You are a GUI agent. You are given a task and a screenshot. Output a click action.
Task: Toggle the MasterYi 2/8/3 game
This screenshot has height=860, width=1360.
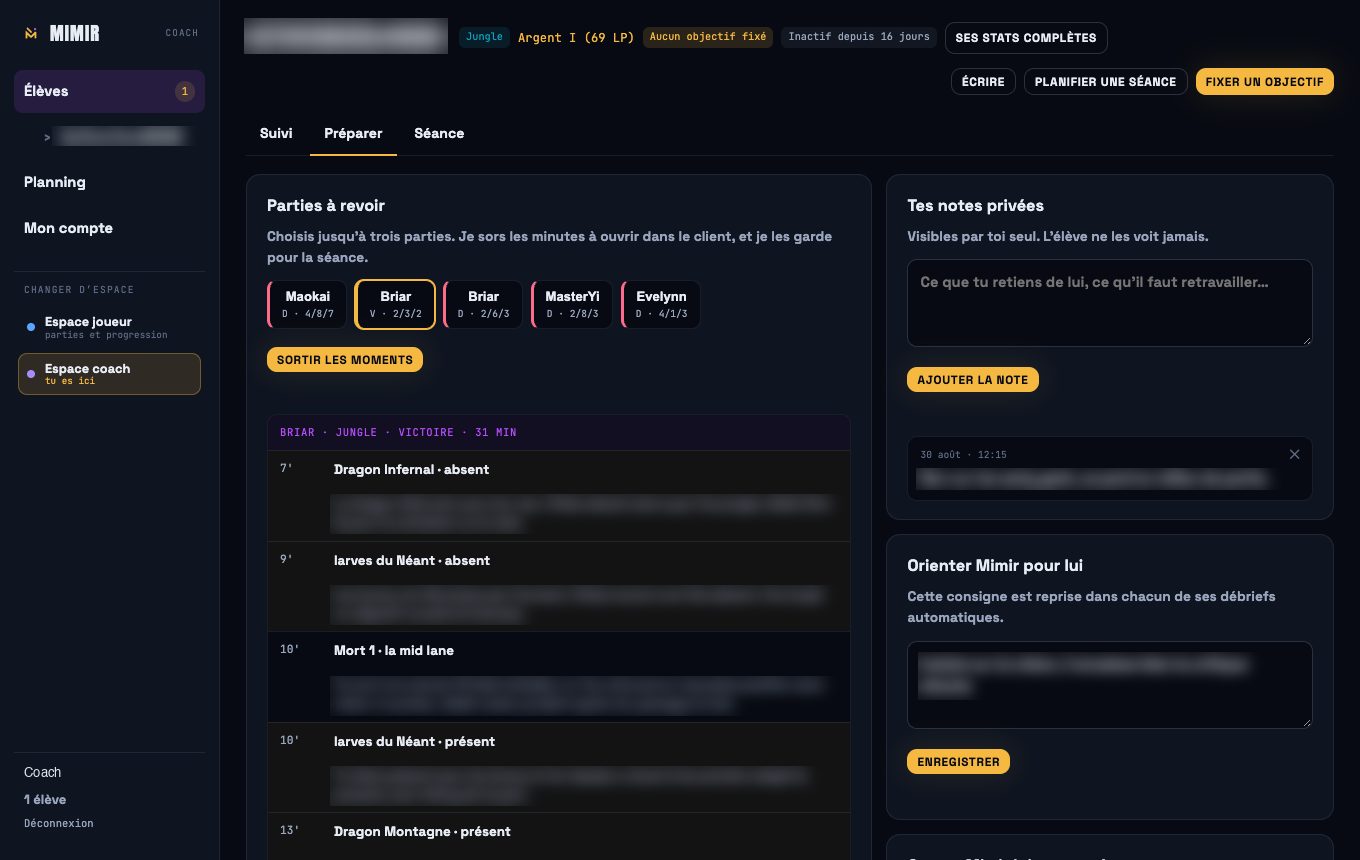572,304
